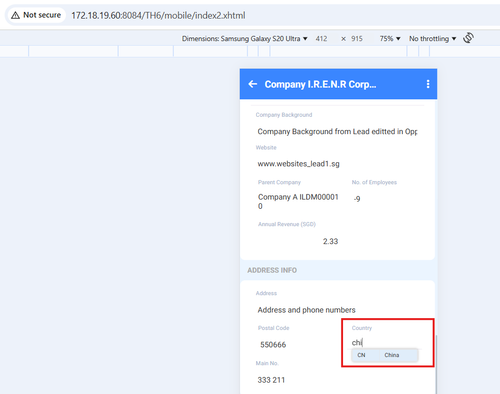
Task: Click the height field showing 915
Action: [x=357, y=39]
